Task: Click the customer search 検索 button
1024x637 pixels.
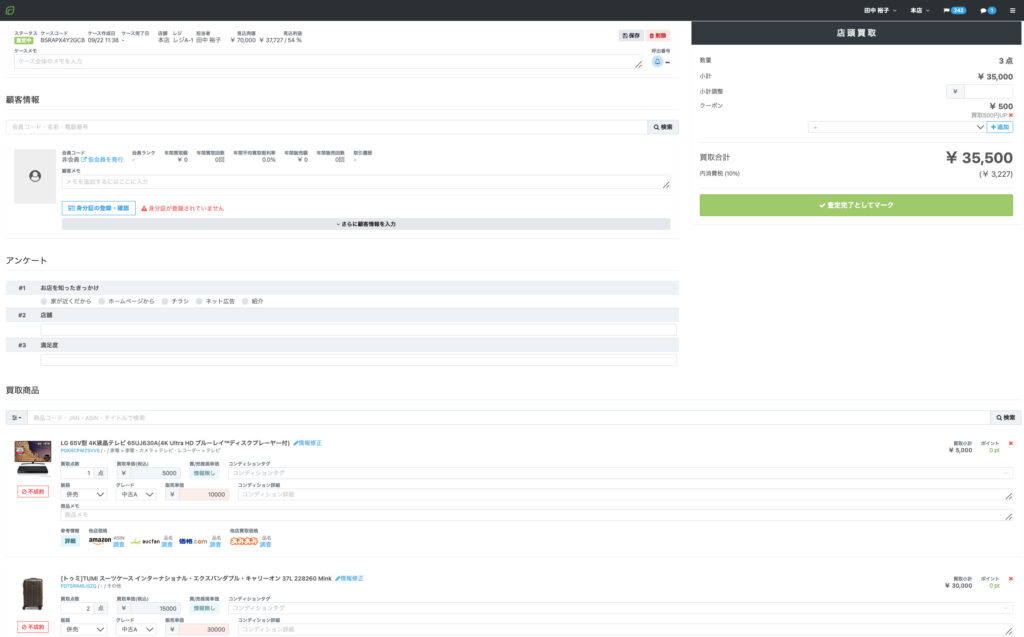Action: coord(663,127)
